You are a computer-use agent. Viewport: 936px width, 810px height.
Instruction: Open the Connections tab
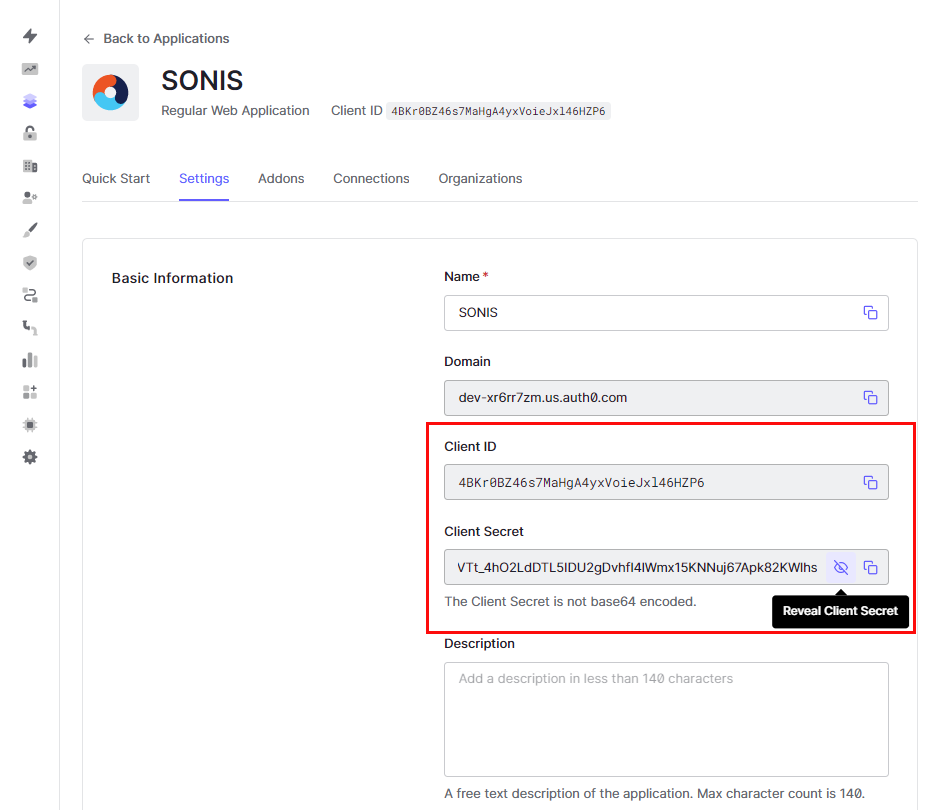point(371,178)
